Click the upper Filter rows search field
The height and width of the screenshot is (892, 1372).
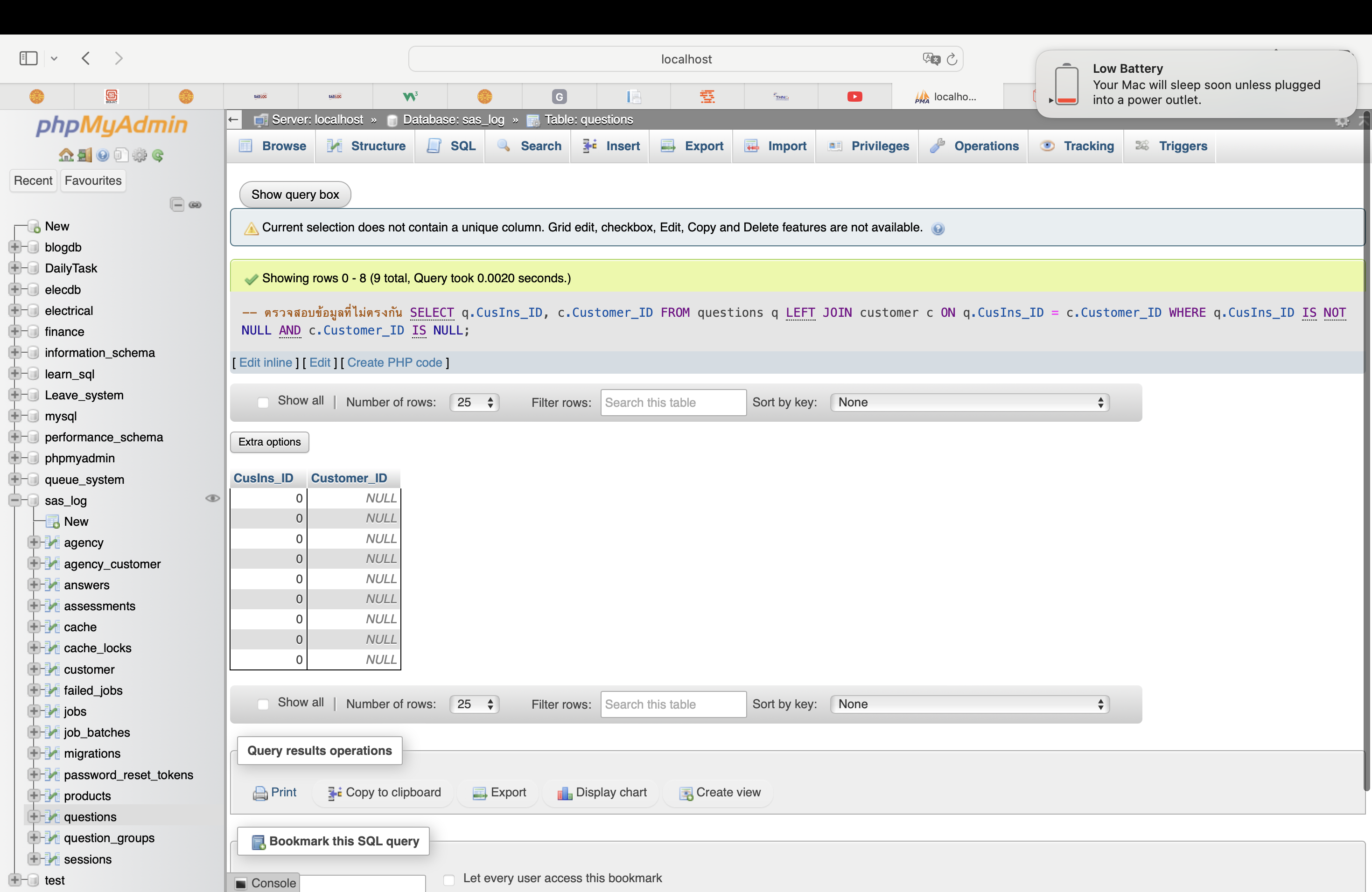tap(673, 402)
